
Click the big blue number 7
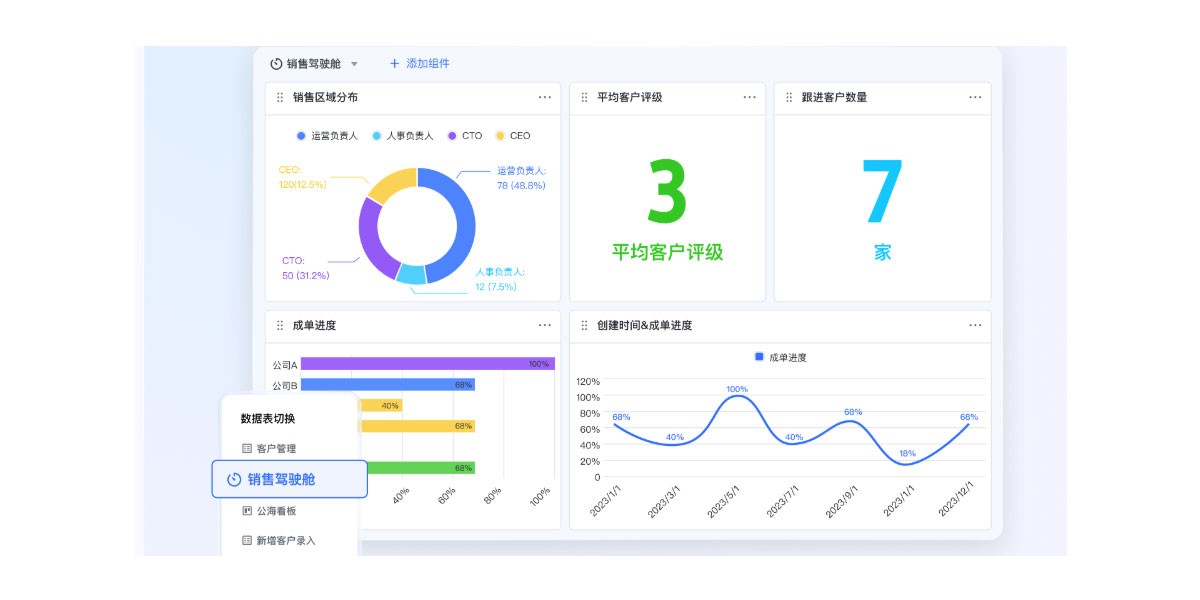click(882, 191)
